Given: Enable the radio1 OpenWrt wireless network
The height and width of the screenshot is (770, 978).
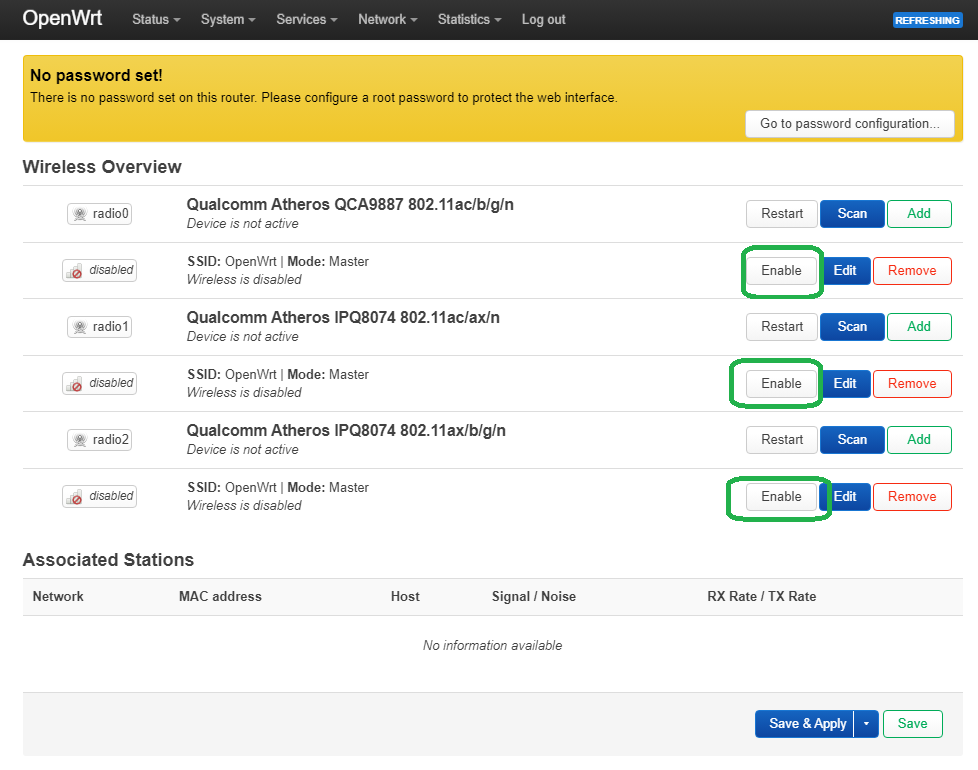Looking at the screenshot, I should coord(781,383).
